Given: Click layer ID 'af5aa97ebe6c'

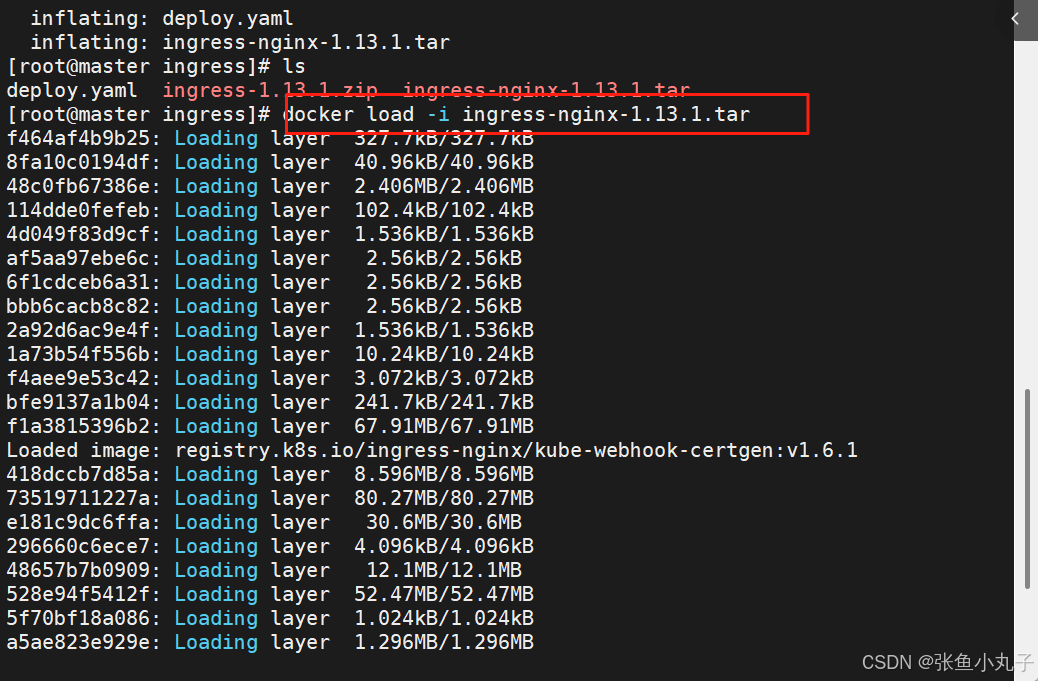Looking at the screenshot, I should coord(78,258).
